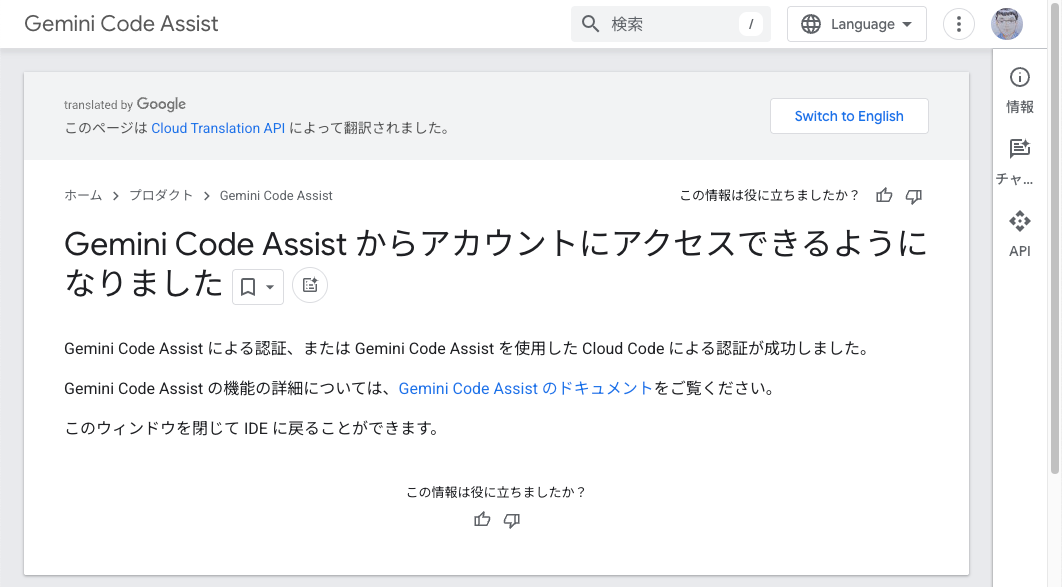Click thumbs up beside the page breadcrumb

pyautogui.click(x=884, y=196)
